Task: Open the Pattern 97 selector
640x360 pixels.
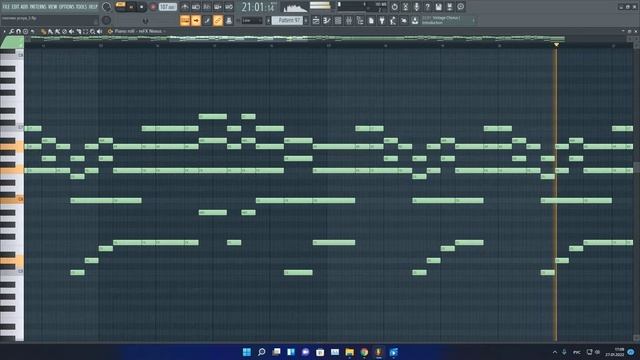Action: pyautogui.click(x=287, y=20)
